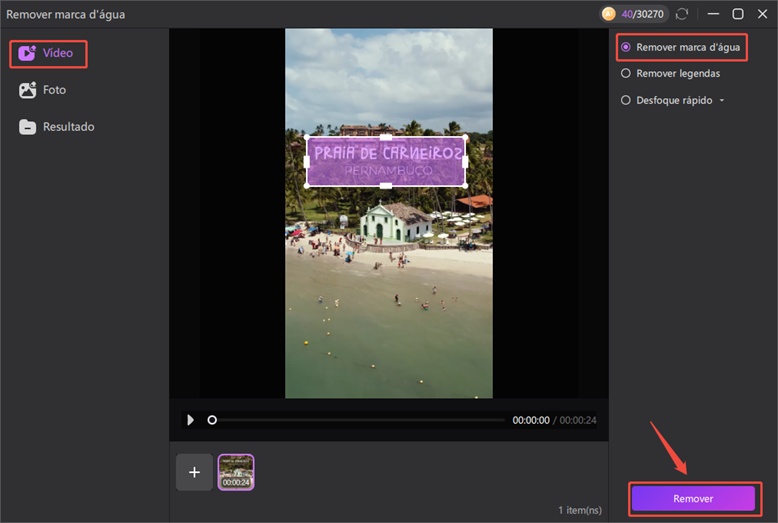Open the Vídeo section in the sidebar
The width and height of the screenshot is (778, 523).
pos(48,53)
